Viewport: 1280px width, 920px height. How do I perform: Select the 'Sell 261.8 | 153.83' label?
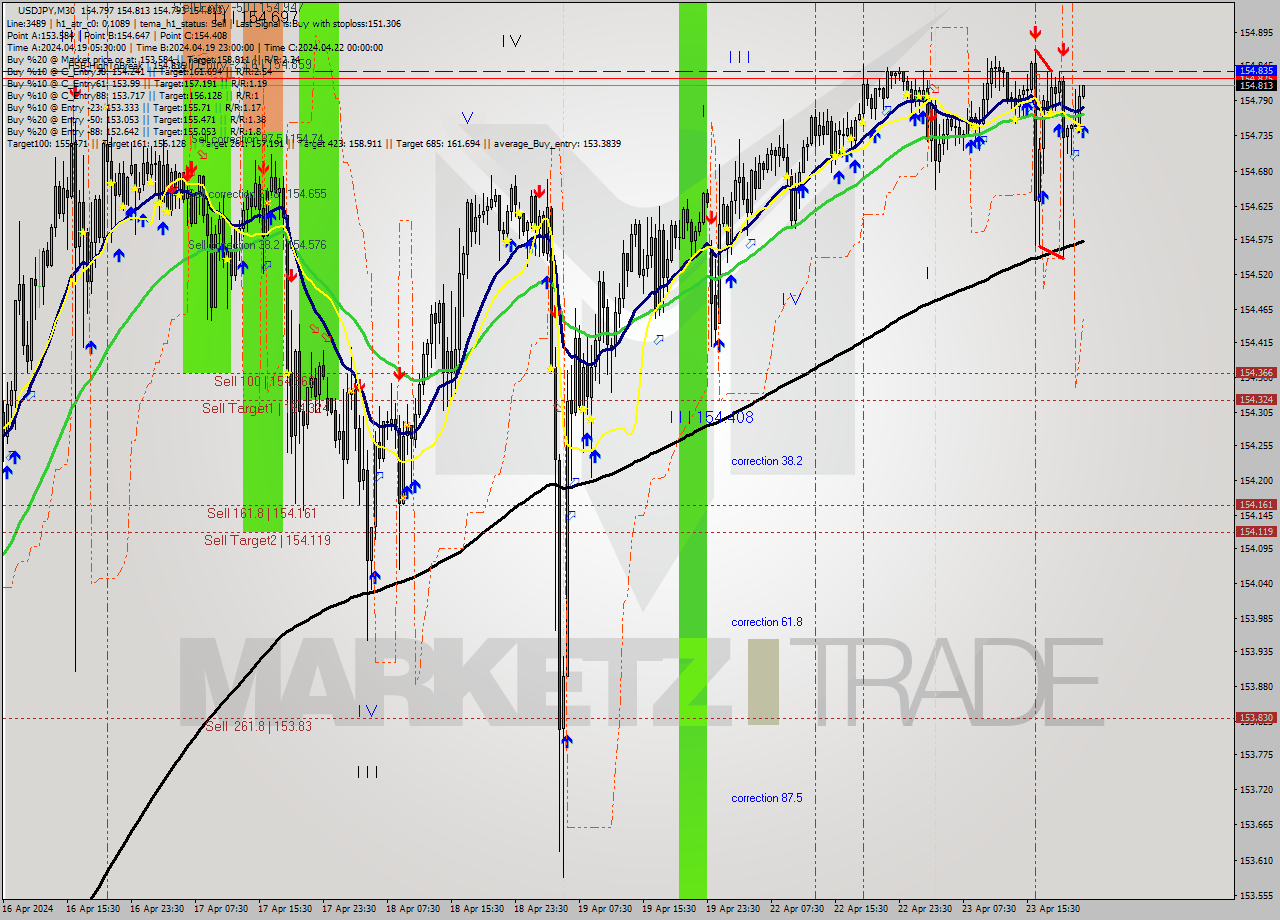click(x=258, y=726)
